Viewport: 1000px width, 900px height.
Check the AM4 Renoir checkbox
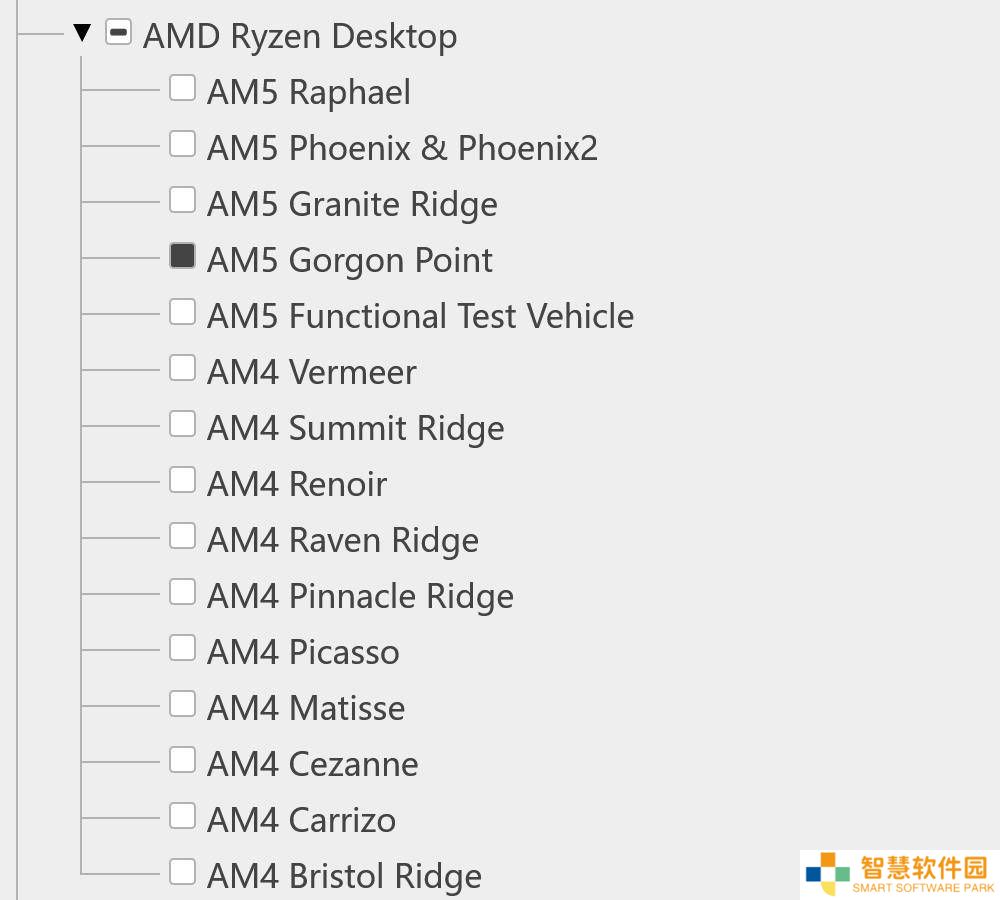[182, 480]
